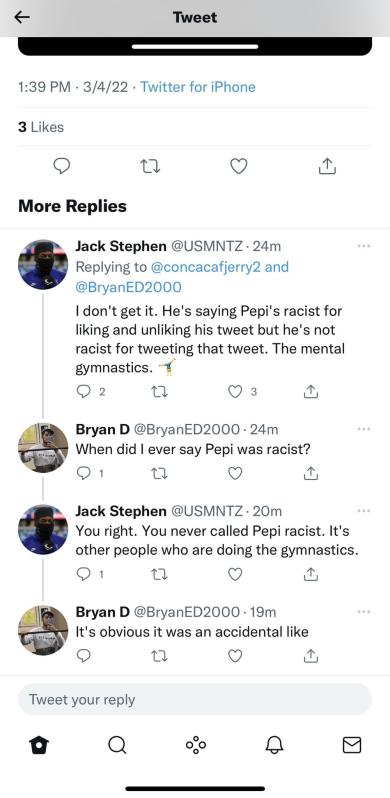This screenshot has width=390, height=798.
Task: Retweet the main tweet dated 3/4/22
Action: tap(150, 166)
